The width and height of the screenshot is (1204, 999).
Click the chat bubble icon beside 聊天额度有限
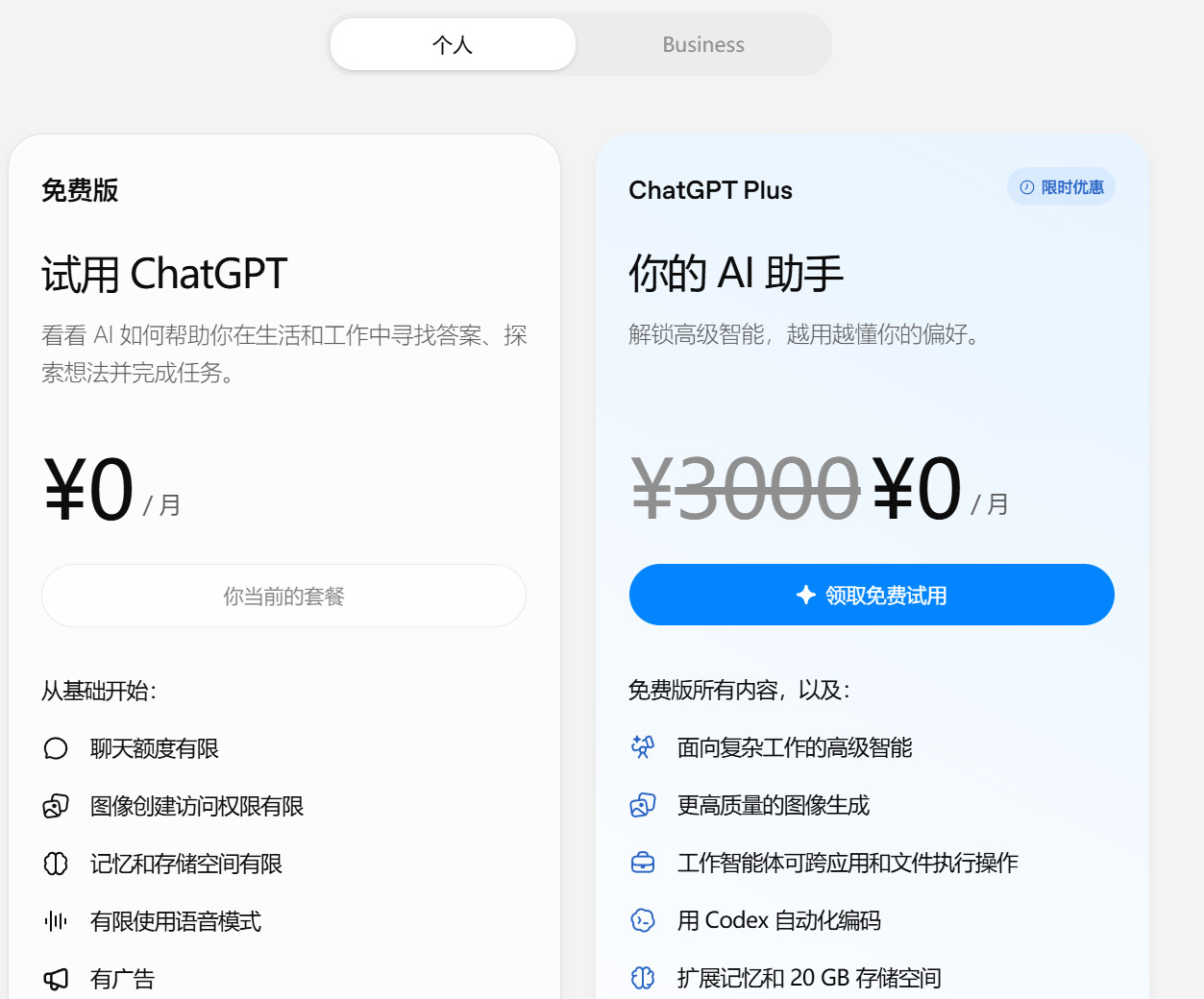point(56,748)
